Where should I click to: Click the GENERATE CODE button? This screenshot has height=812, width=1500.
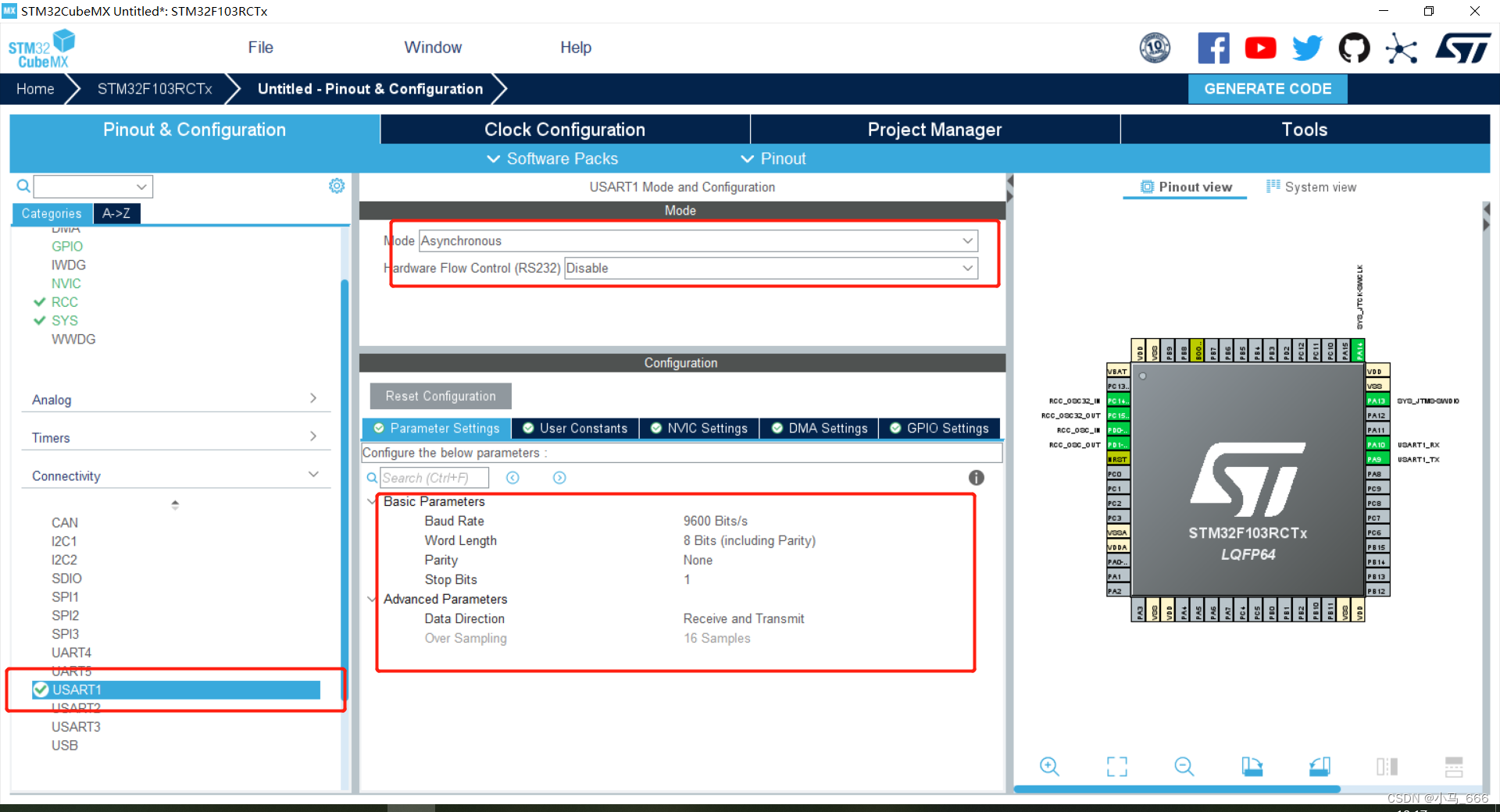pos(1268,89)
